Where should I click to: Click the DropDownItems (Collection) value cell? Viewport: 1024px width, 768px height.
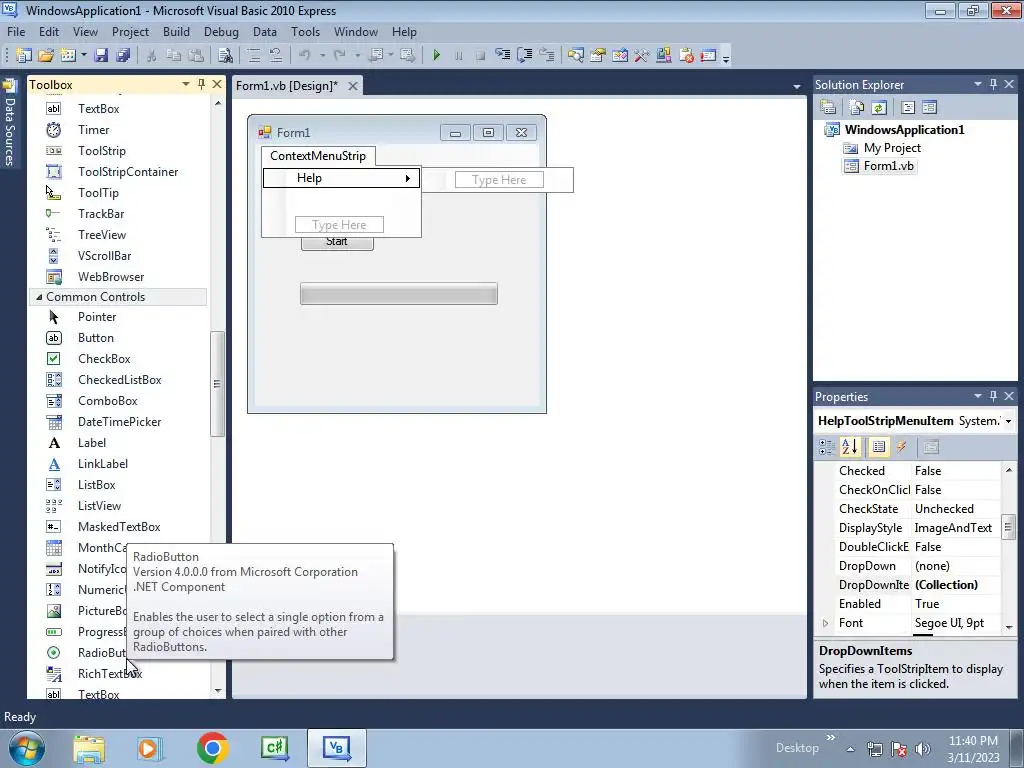[955, 585]
